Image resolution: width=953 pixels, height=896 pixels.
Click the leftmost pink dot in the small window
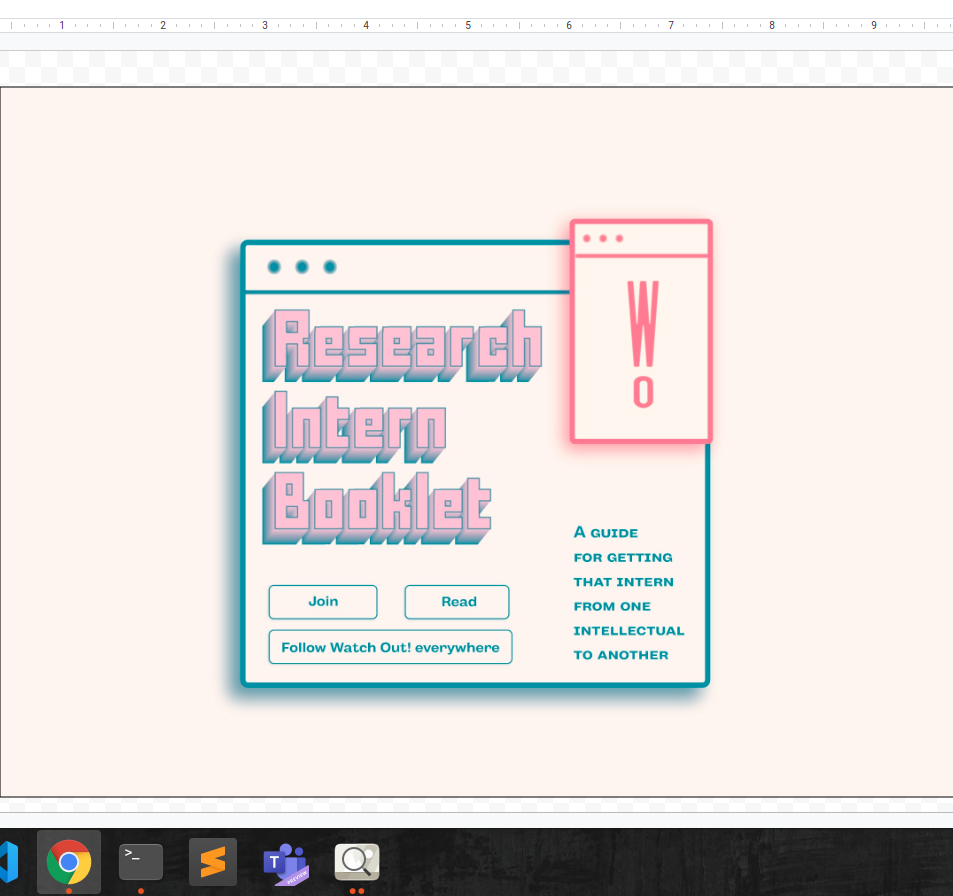point(587,238)
